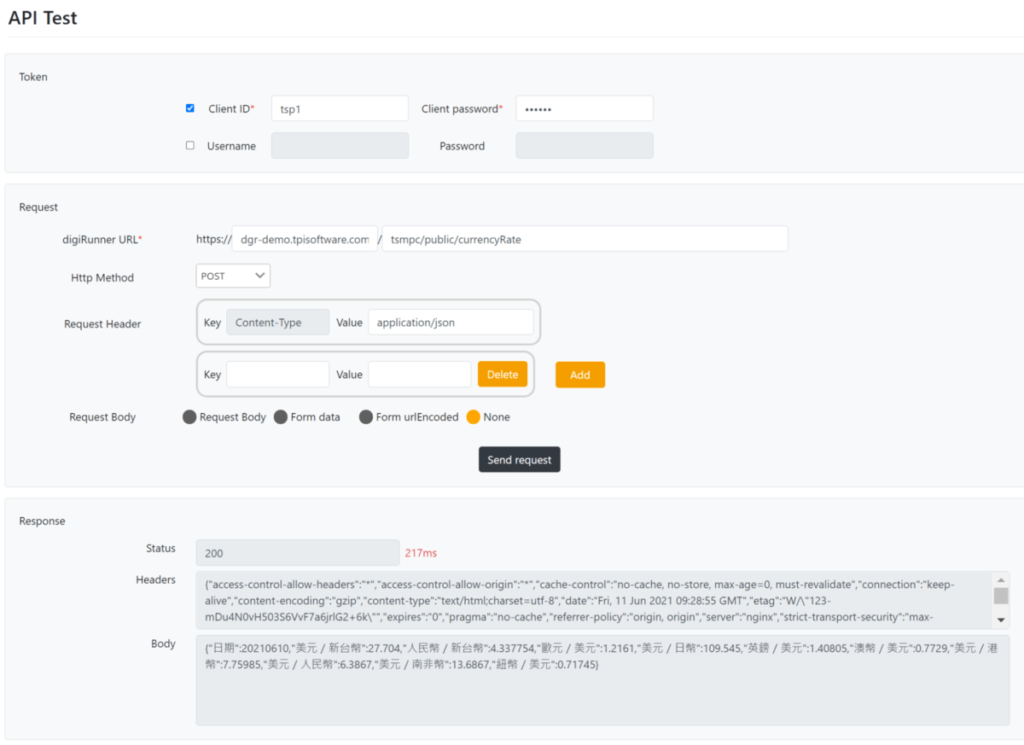The height and width of the screenshot is (745, 1024).
Task: Click the Add button for request headers
Action: click(x=580, y=374)
